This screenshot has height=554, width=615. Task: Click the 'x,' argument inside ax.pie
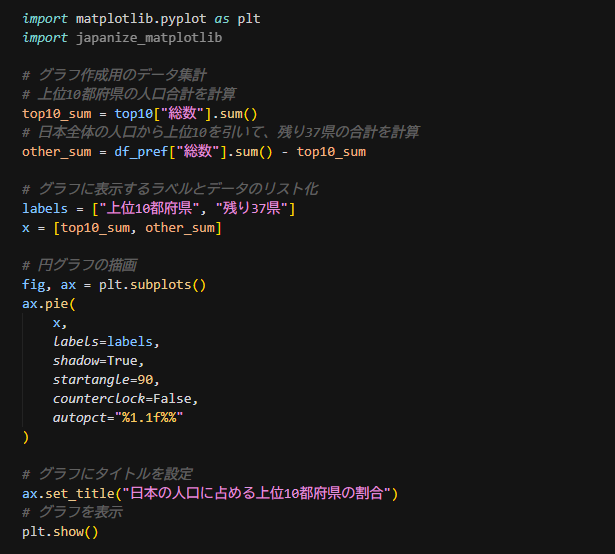click(60, 323)
